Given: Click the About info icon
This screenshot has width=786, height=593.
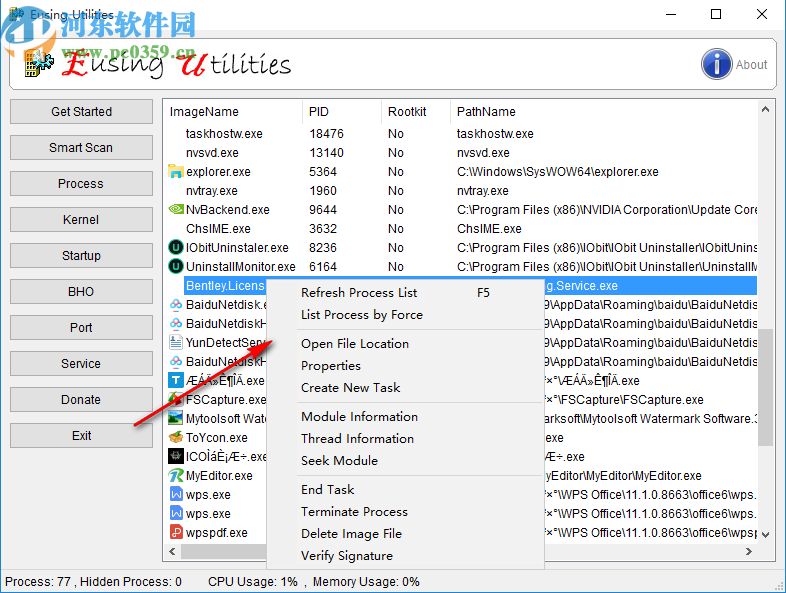Looking at the screenshot, I should click(716, 64).
